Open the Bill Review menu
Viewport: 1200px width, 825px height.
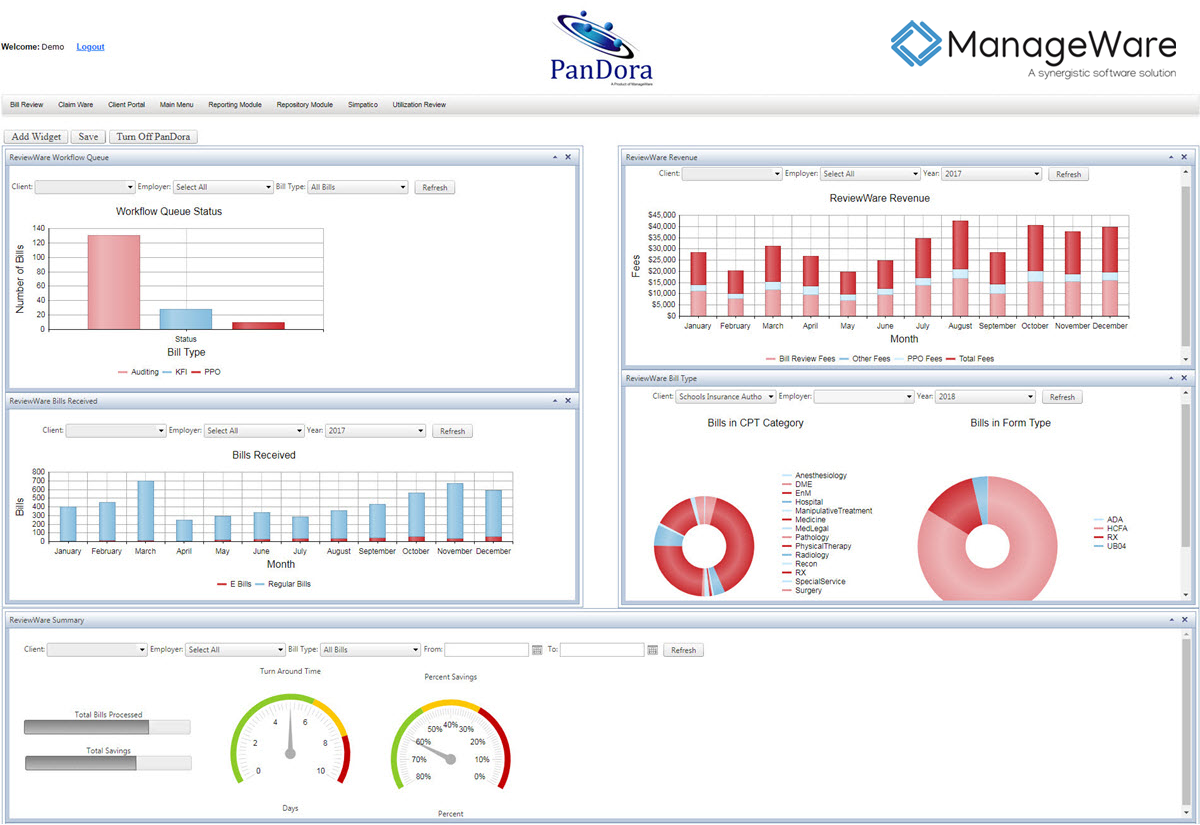point(27,105)
